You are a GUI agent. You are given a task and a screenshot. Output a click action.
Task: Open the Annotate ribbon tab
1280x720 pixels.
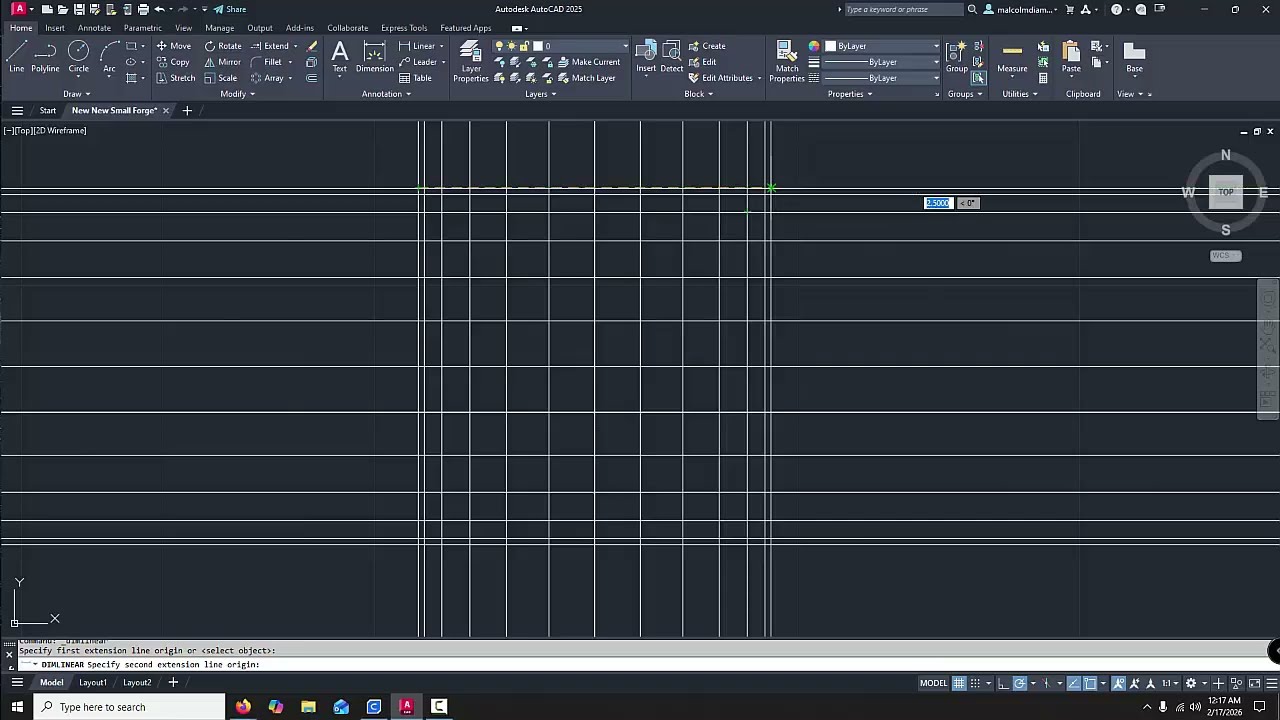coord(94,28)
